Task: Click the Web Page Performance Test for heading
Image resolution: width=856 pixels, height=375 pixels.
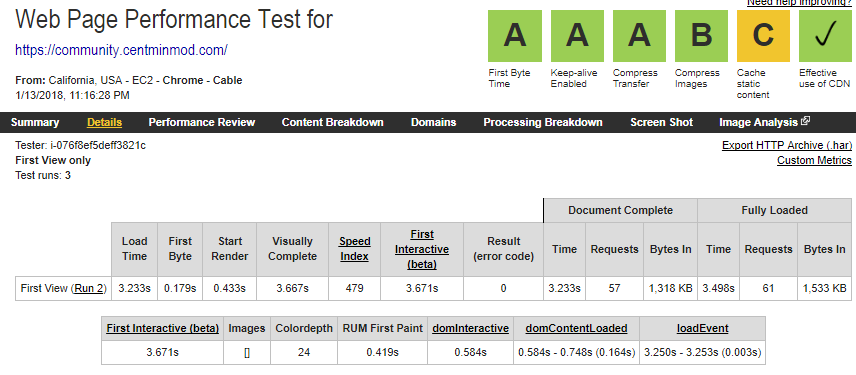Action: (174, 20)
